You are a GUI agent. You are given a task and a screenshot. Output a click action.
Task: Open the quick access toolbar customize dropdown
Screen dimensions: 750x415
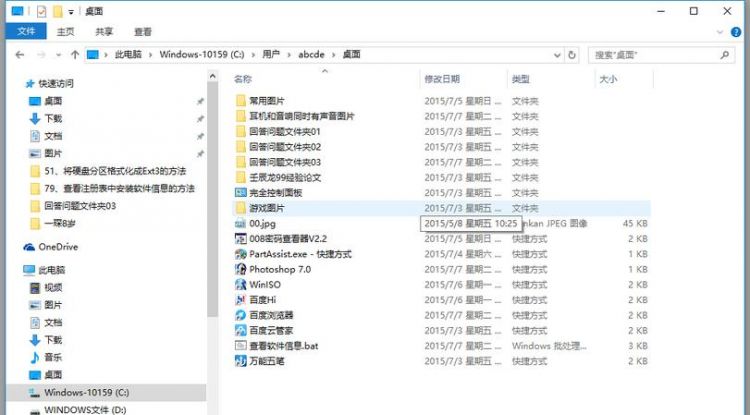coord(71,11)
